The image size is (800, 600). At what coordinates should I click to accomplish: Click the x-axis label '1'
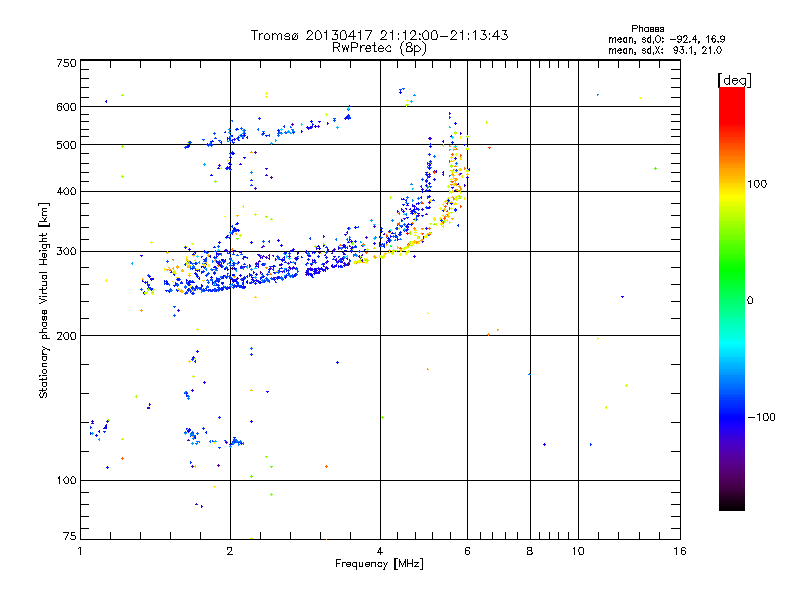(80, 551)
